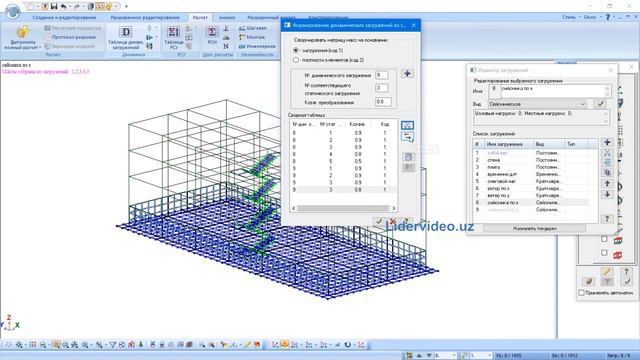Delete load case with scissors icon
This screenshot has height=360, width=640.
[607, 153]
